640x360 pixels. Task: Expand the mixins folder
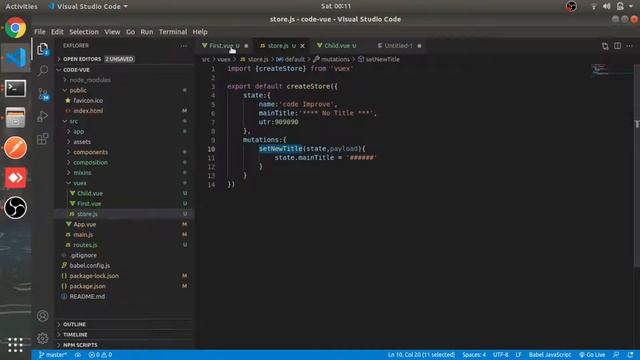(124, 173)
